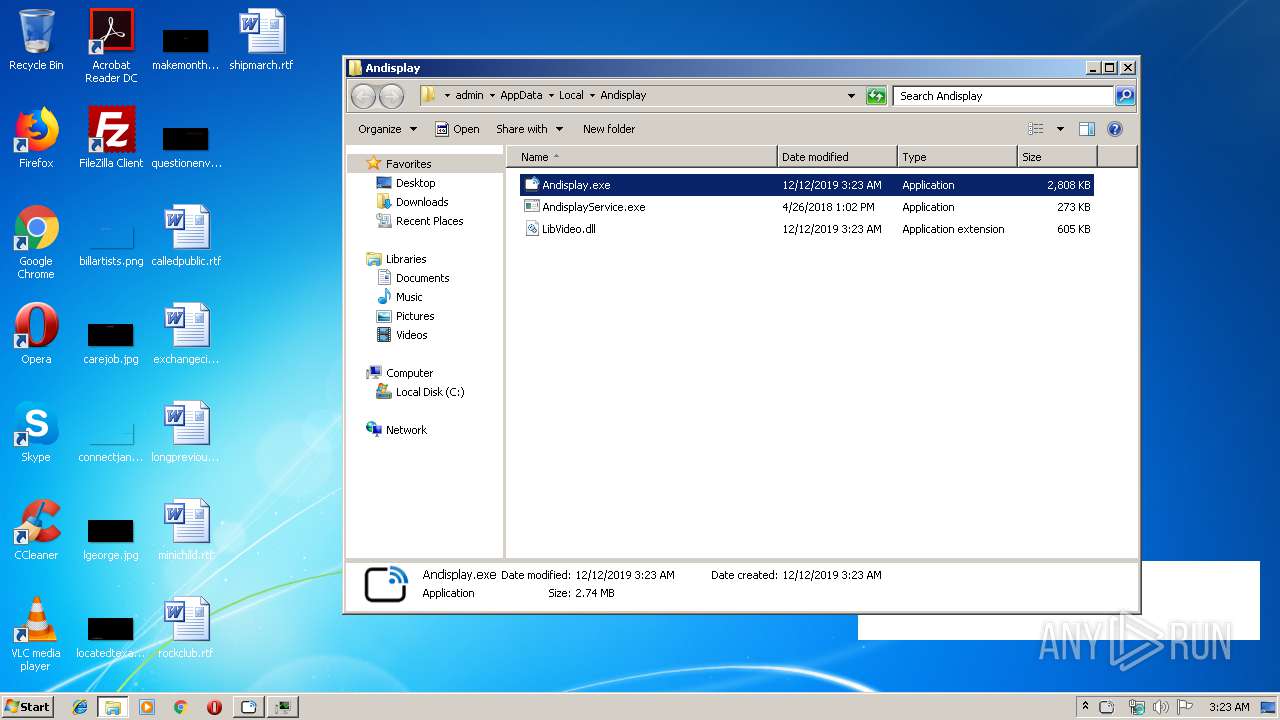The width and height of the screenshot is (1280, 720).
Task: Expand the Organize dropdown menu
Action: point(387,129)
